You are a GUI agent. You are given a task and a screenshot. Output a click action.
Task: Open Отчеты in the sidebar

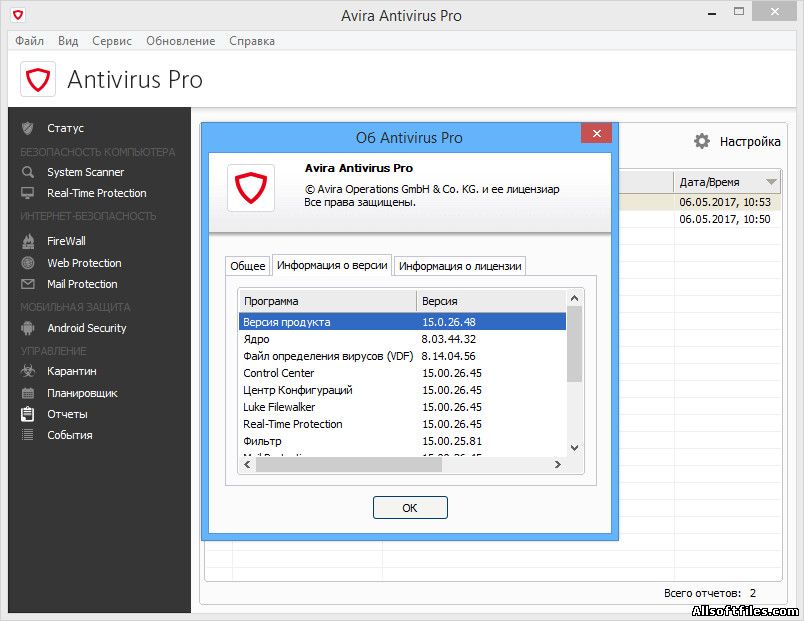click(x=67, y=414)
